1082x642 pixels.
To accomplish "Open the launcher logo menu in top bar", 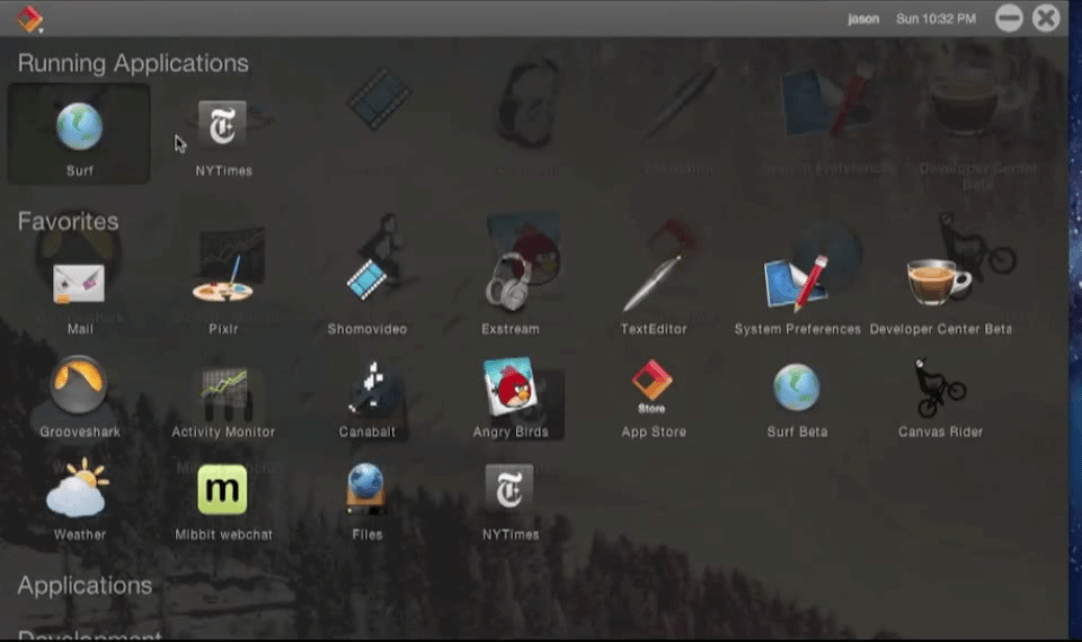I will (x=30, y=19).
